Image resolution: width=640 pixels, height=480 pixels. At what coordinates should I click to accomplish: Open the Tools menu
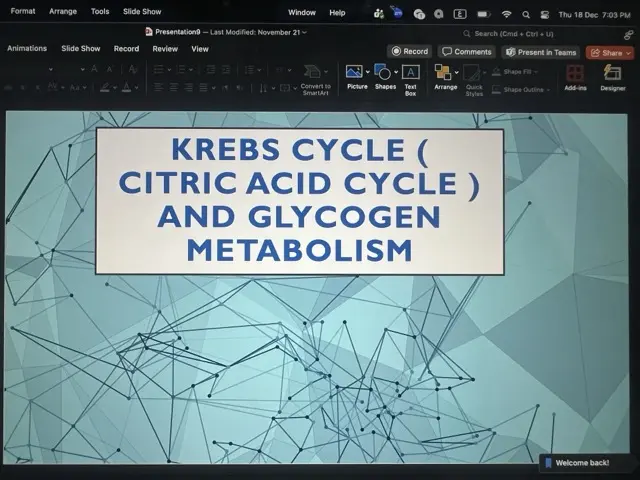pyautogui.click(x=100, y=11)
